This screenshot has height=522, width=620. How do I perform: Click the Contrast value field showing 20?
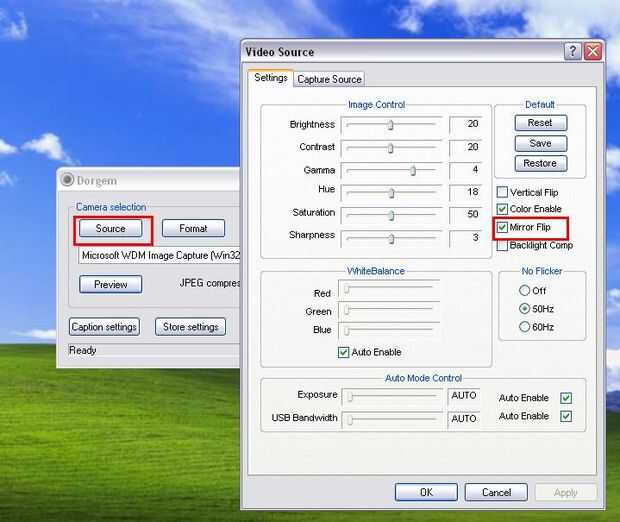tap(466, 147)
